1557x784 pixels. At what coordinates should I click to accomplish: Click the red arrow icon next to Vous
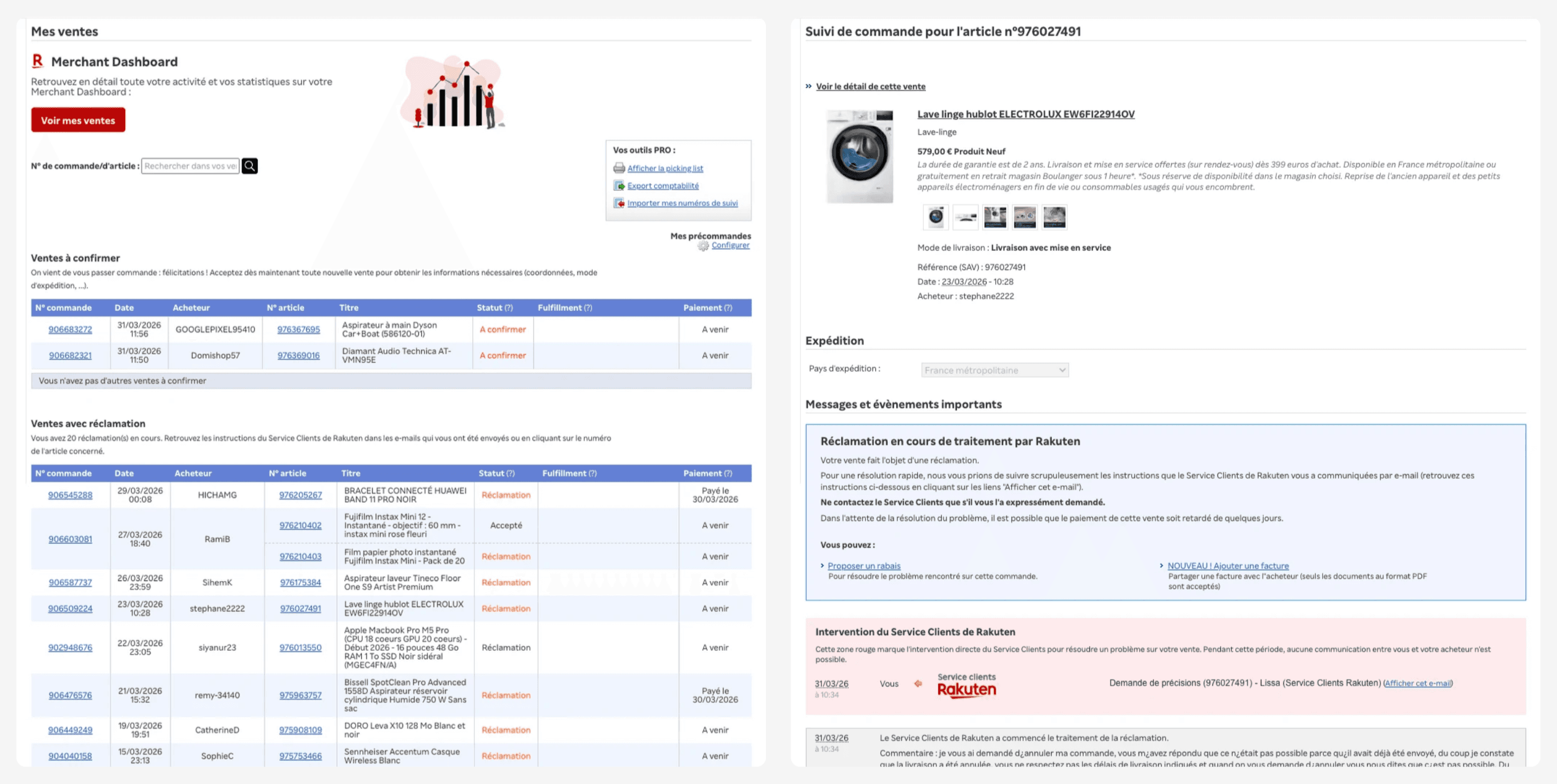pos(918,683)
